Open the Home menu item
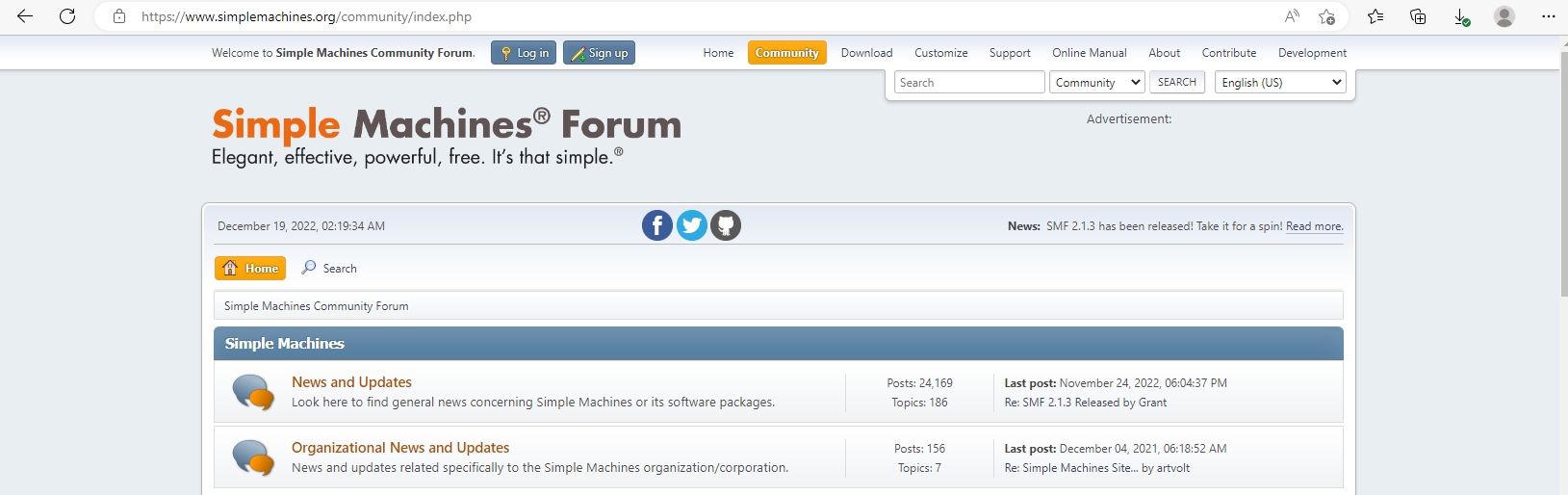Viewport: 1568px width, 495px height. 718,53
